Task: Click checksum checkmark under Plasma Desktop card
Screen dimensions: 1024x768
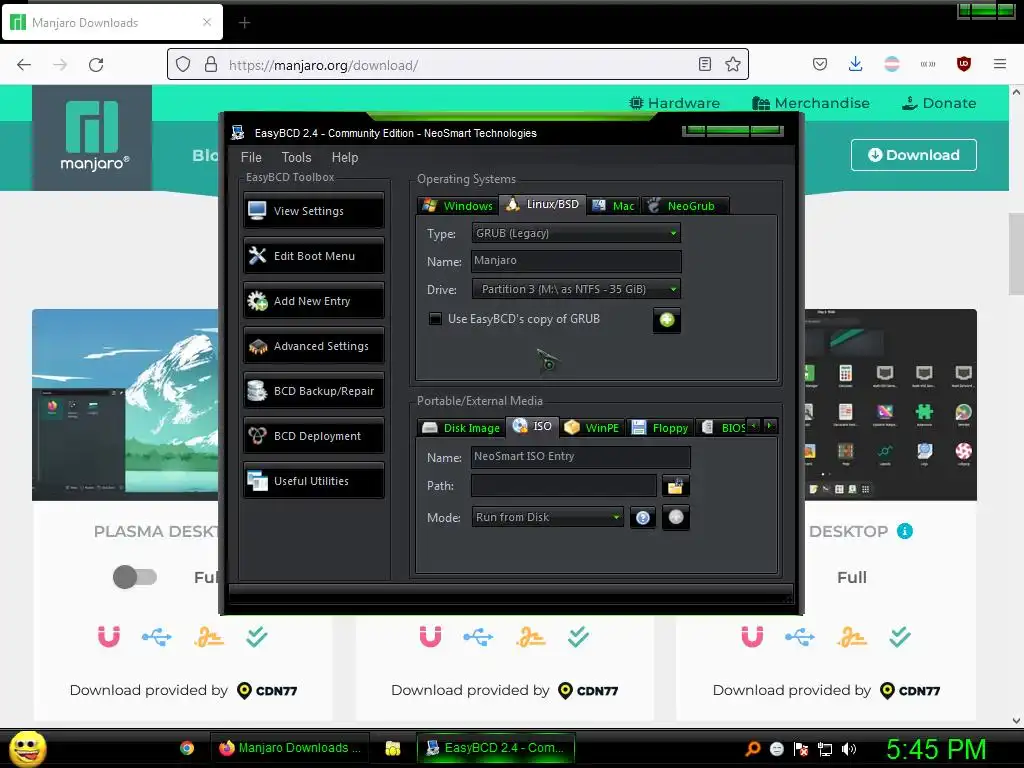Action: [257, 636]
